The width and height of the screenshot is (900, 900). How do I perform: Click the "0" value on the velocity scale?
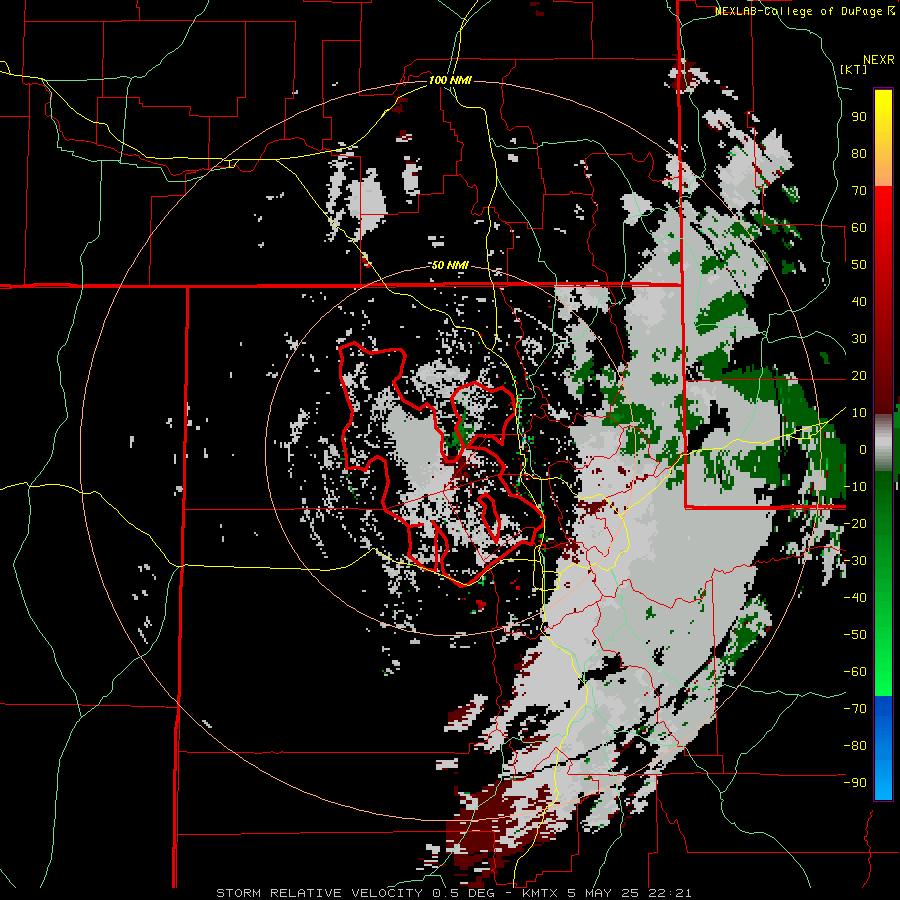tap(863, 449)
